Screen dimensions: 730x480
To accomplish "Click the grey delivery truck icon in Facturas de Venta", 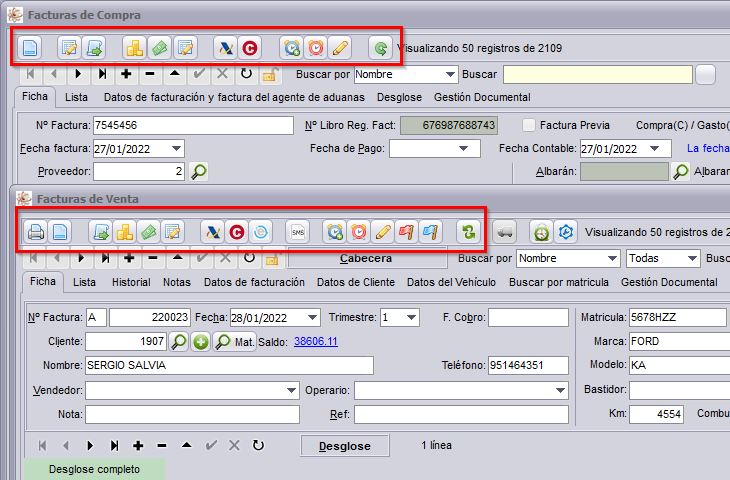I will [505, 232].
